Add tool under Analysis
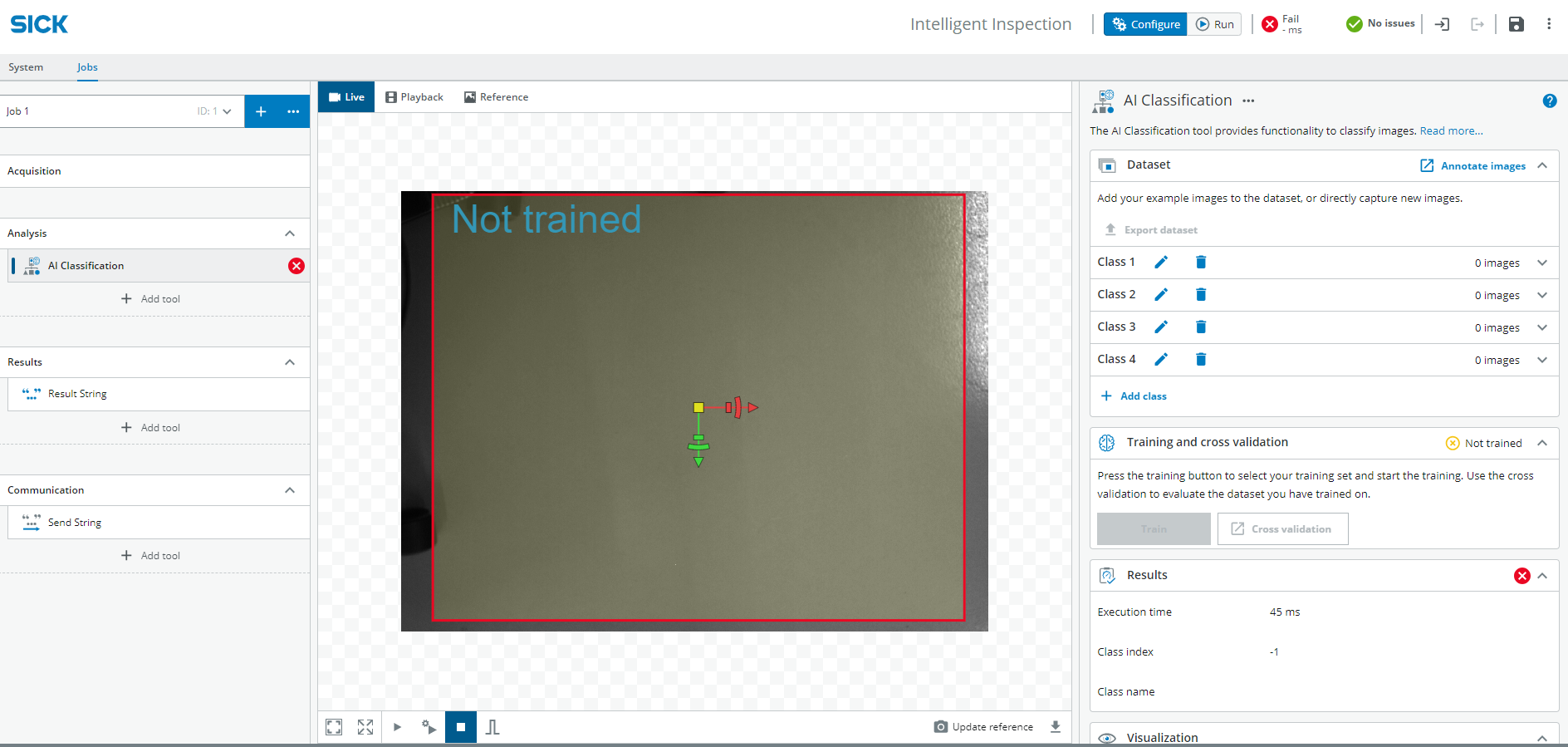1568x747 pixels. pyautogui.click(x=150, y=299)
